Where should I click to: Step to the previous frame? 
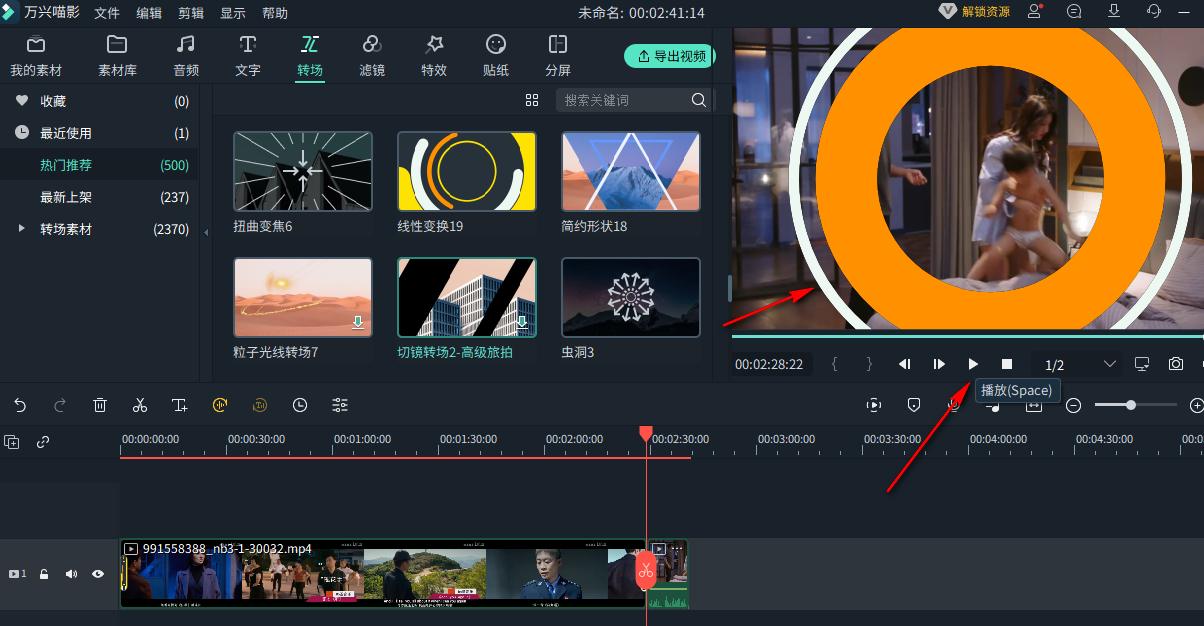pos(904,364)
